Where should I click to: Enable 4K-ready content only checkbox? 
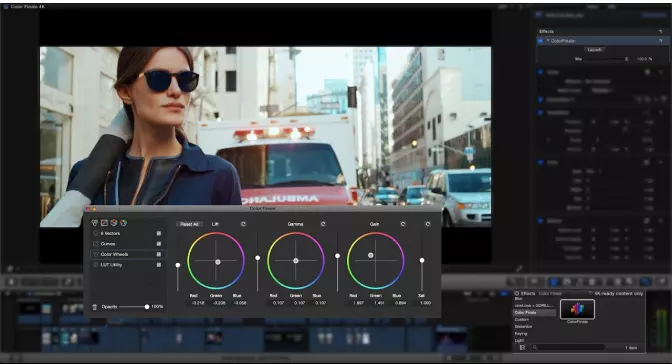pos(591,294)
